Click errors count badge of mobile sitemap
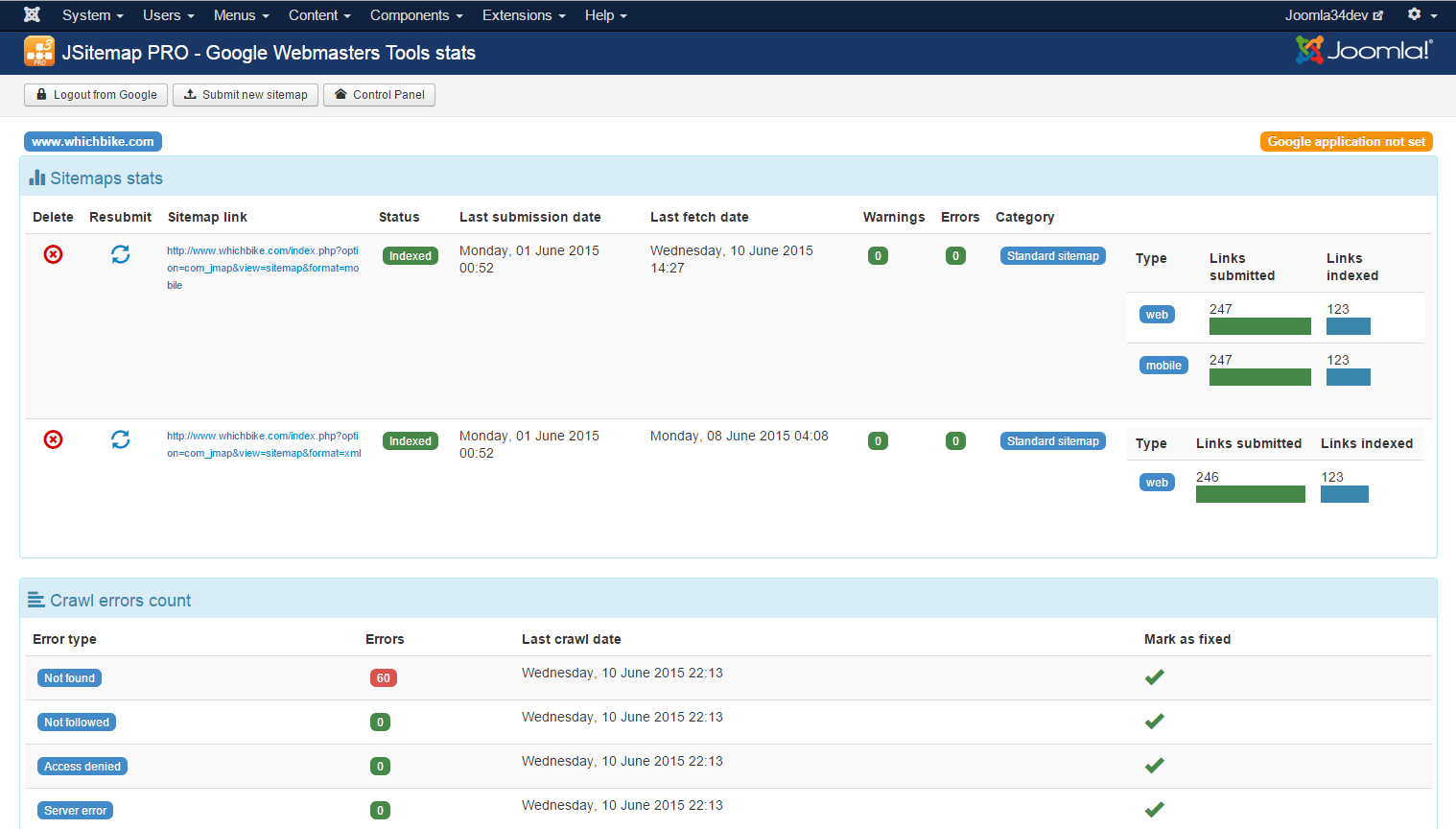Screen dimensions: 1456x829 [955, 256]
